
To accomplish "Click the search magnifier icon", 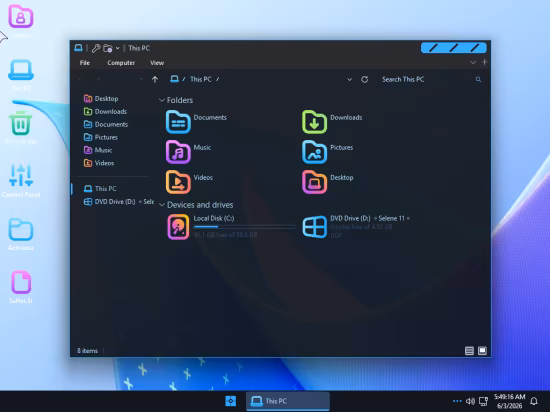I will (x=478, y=80).
